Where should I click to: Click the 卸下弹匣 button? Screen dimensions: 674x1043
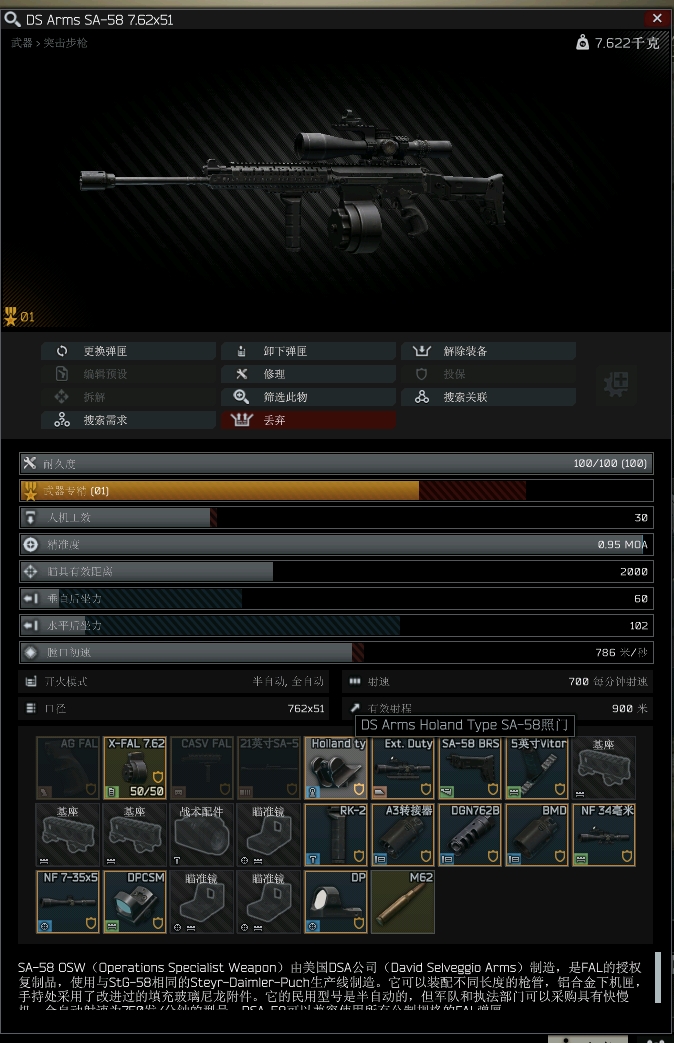tap(309, 351)
